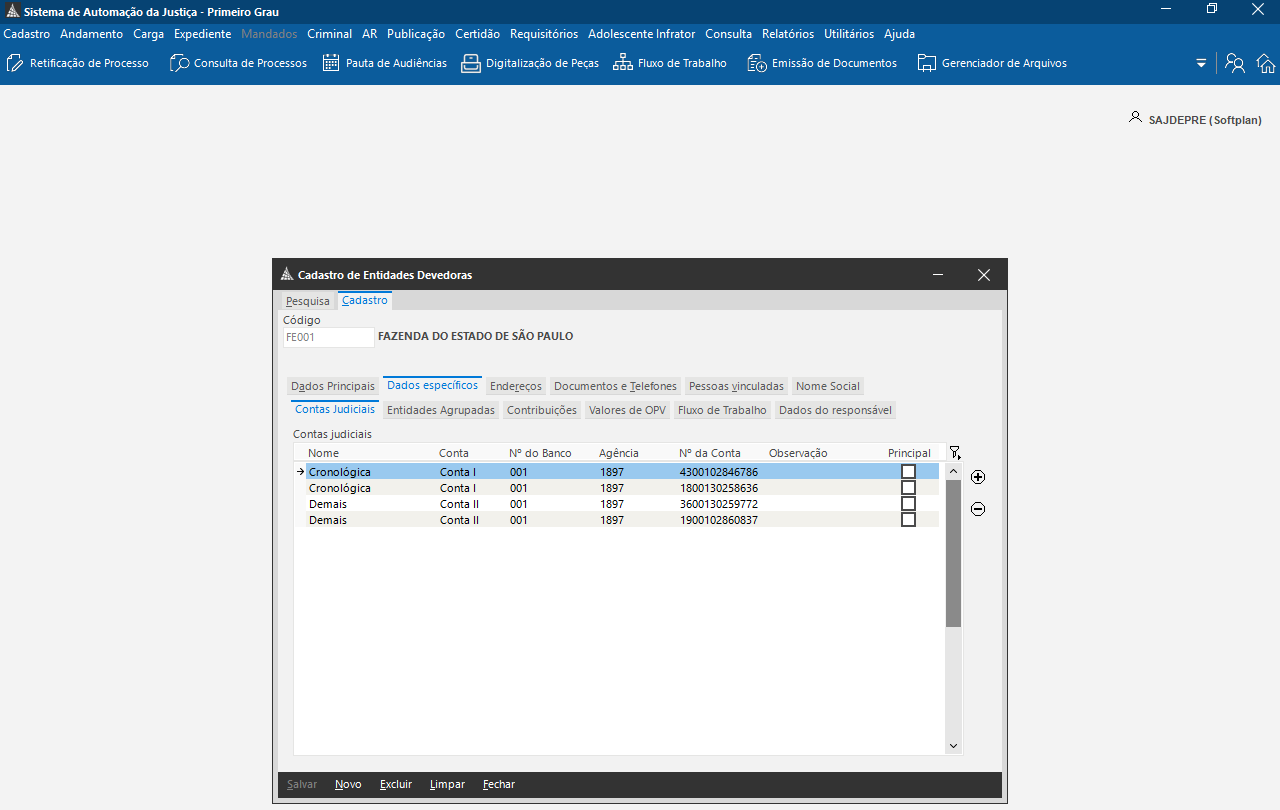Click the Excluir button
This screenshot has width=1280, height=810.
pos(396,784)
